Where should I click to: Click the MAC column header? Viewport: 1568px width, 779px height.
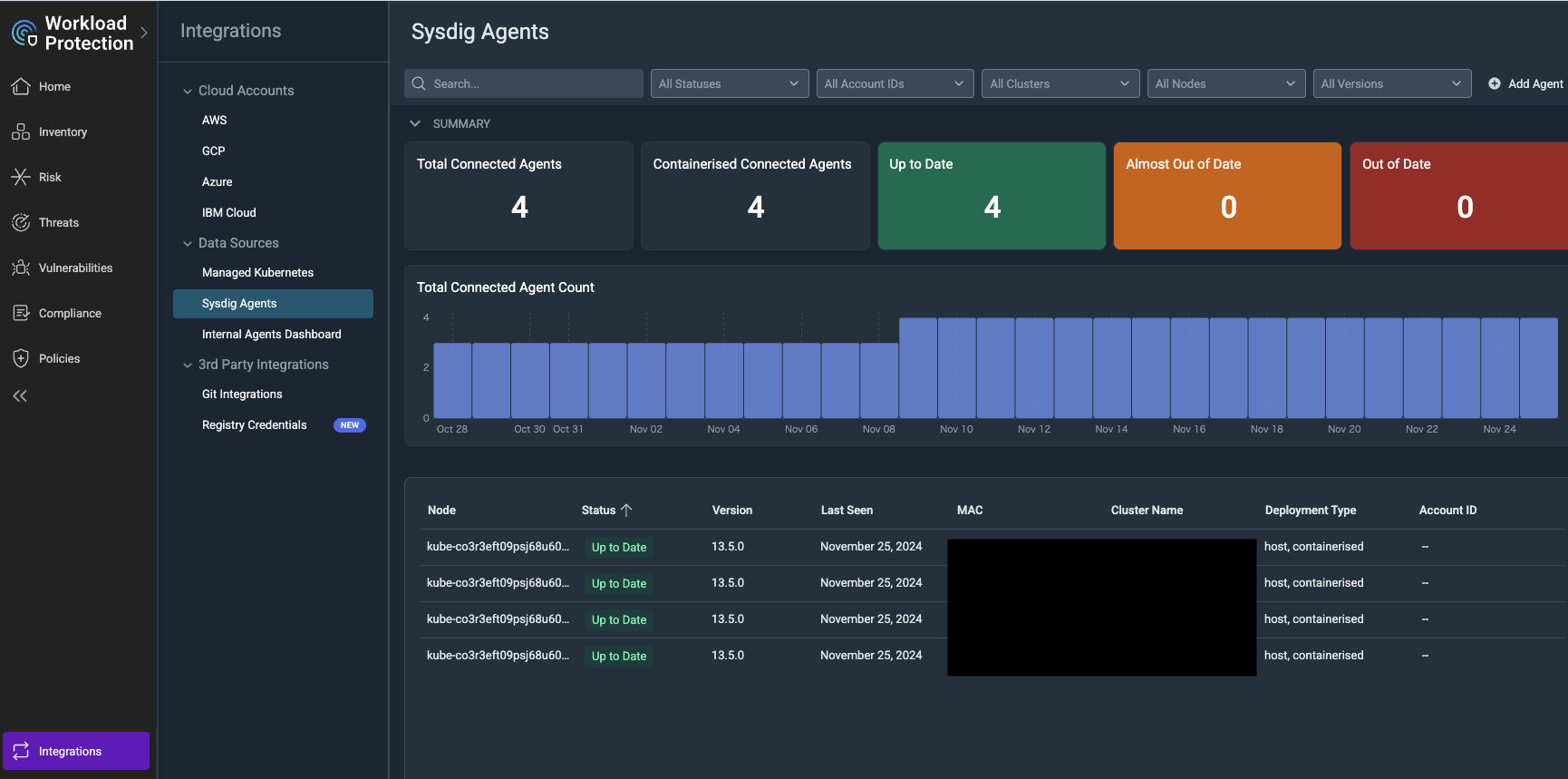[970, 510]
